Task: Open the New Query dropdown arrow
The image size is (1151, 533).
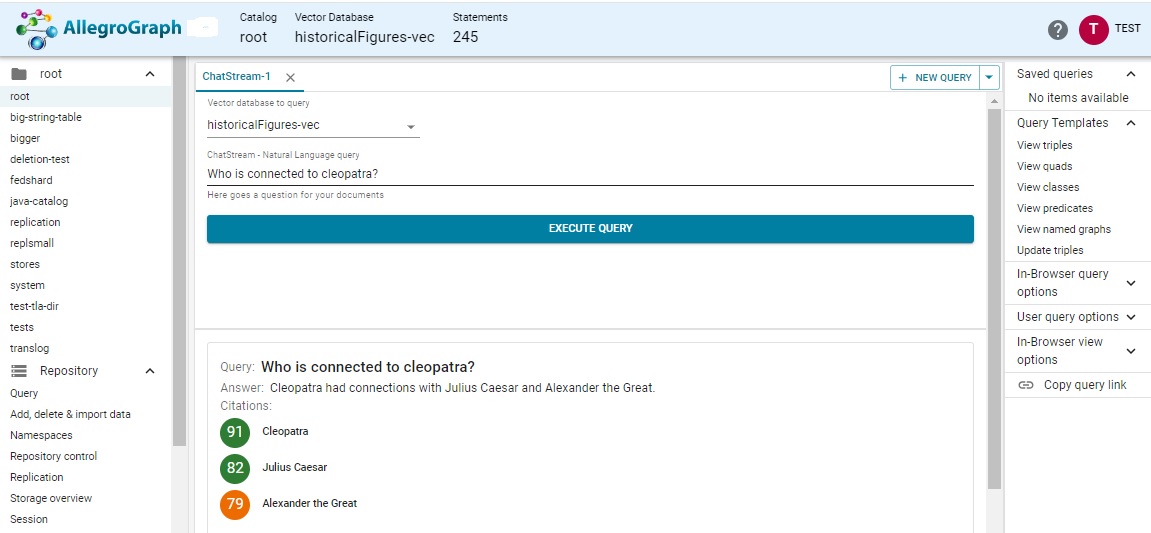Action: 989,78
